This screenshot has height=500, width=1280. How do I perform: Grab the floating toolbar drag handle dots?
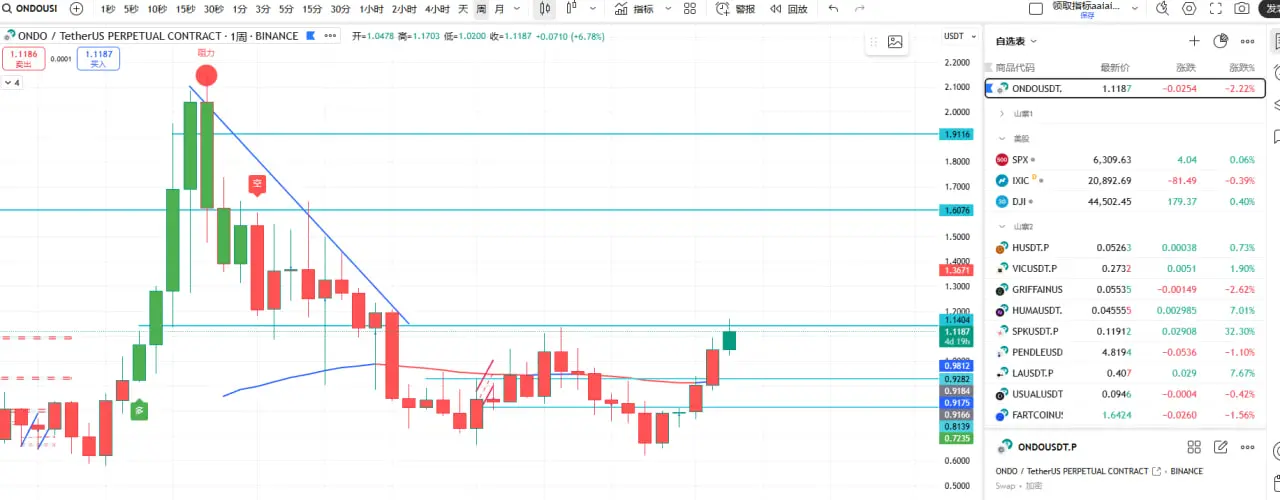point(873,42)
